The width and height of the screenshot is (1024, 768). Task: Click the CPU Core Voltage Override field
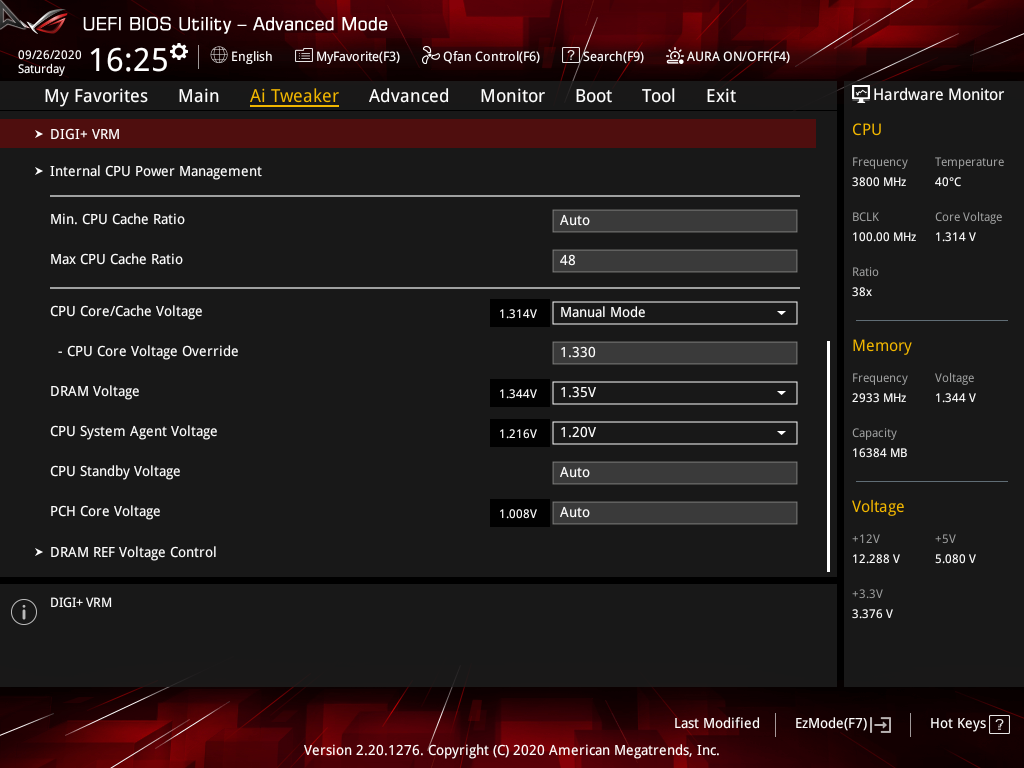tap(675, 353)
